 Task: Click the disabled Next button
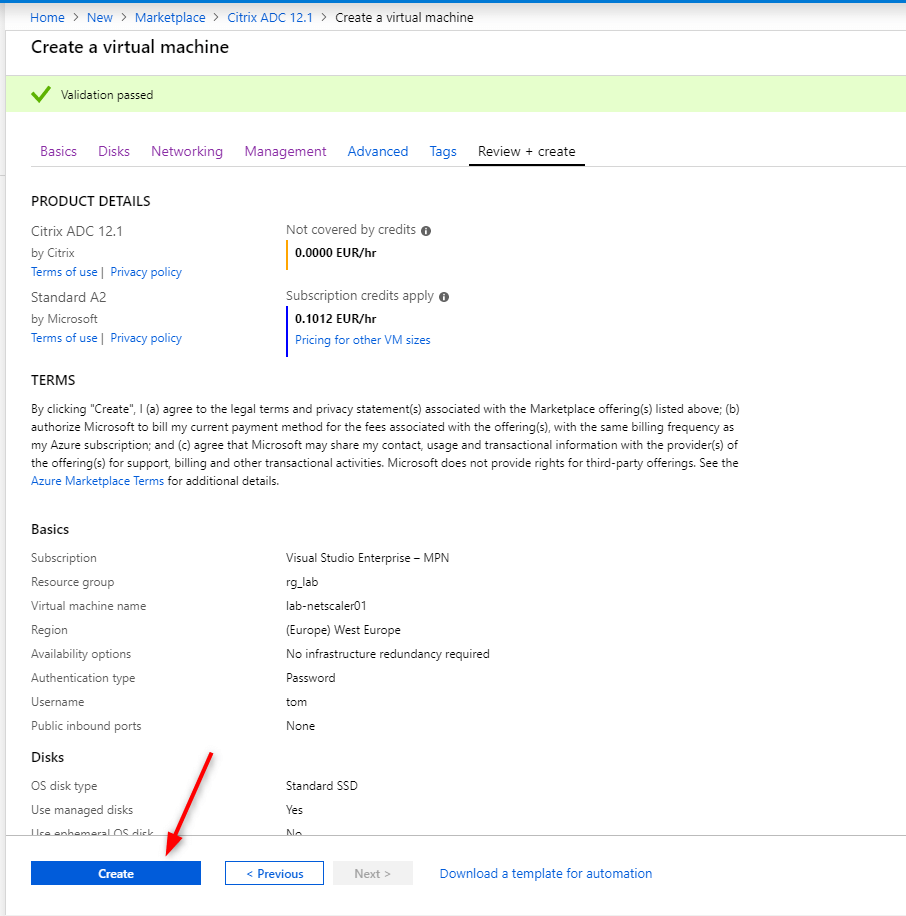pyautogui.click(x=373, y=873)
